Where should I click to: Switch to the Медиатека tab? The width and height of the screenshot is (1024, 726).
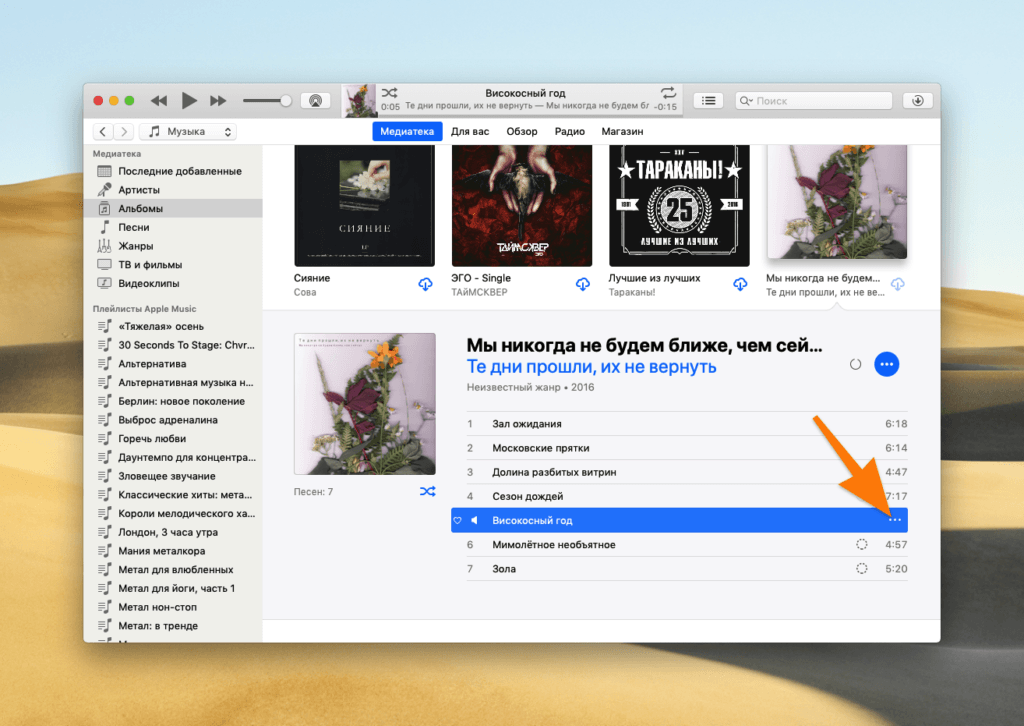click(x=407, y=131)
